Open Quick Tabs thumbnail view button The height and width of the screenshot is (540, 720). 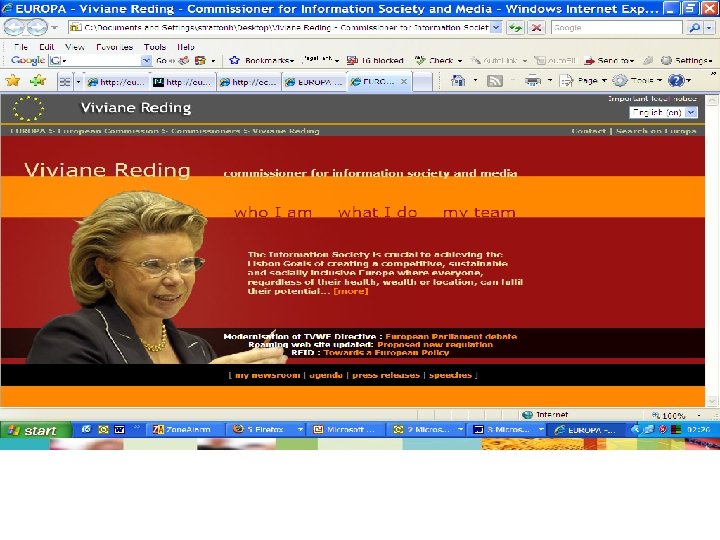tap(65, 82)
